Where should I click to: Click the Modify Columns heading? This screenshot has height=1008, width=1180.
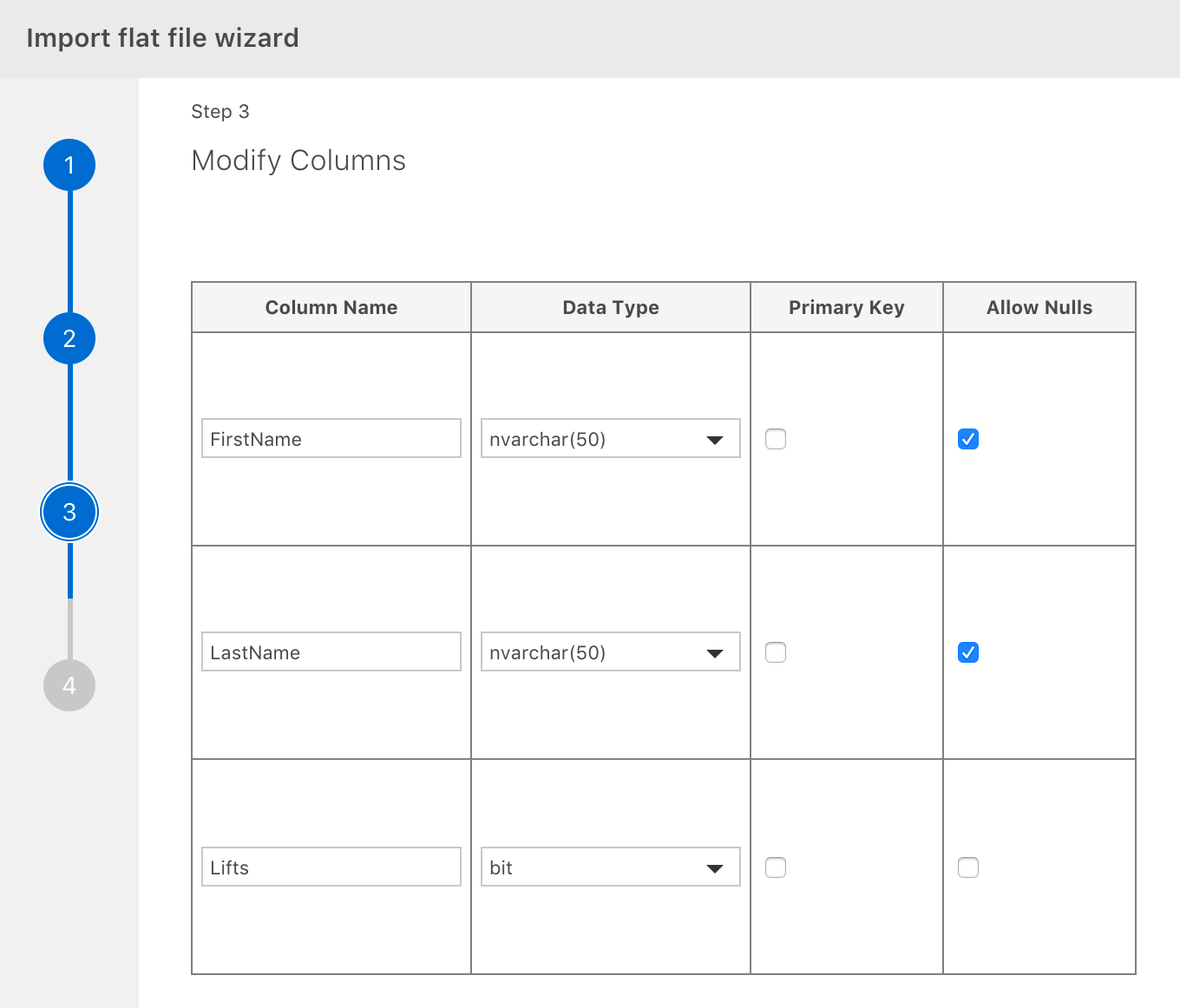(298, 160)
